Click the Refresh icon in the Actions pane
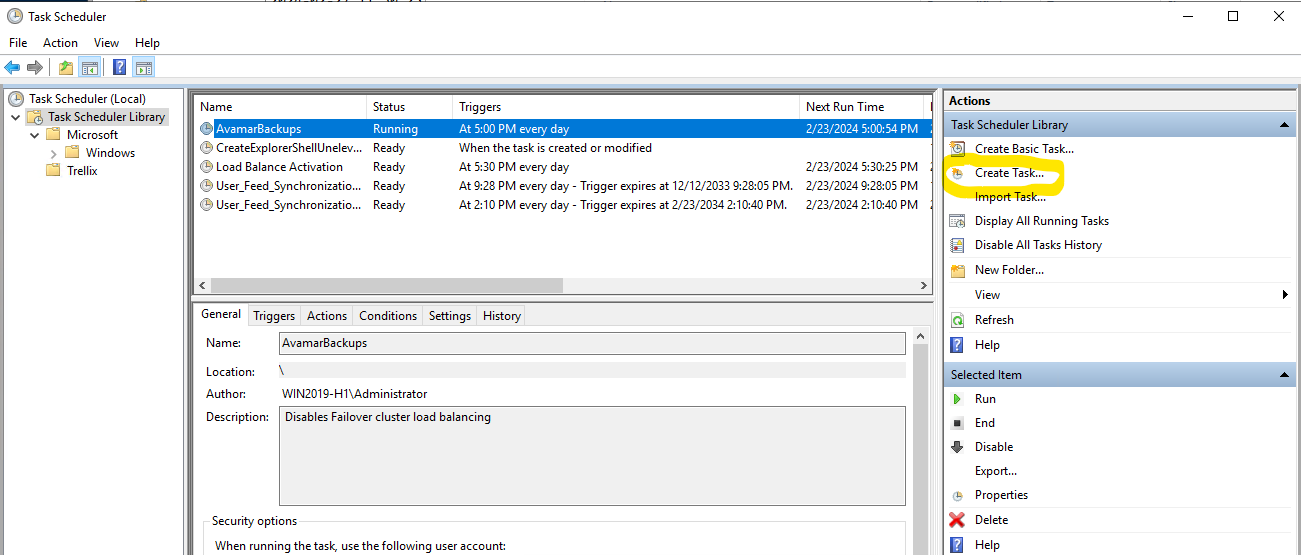Viewport: 1301px width, 555px height. [x=958, y=320]
